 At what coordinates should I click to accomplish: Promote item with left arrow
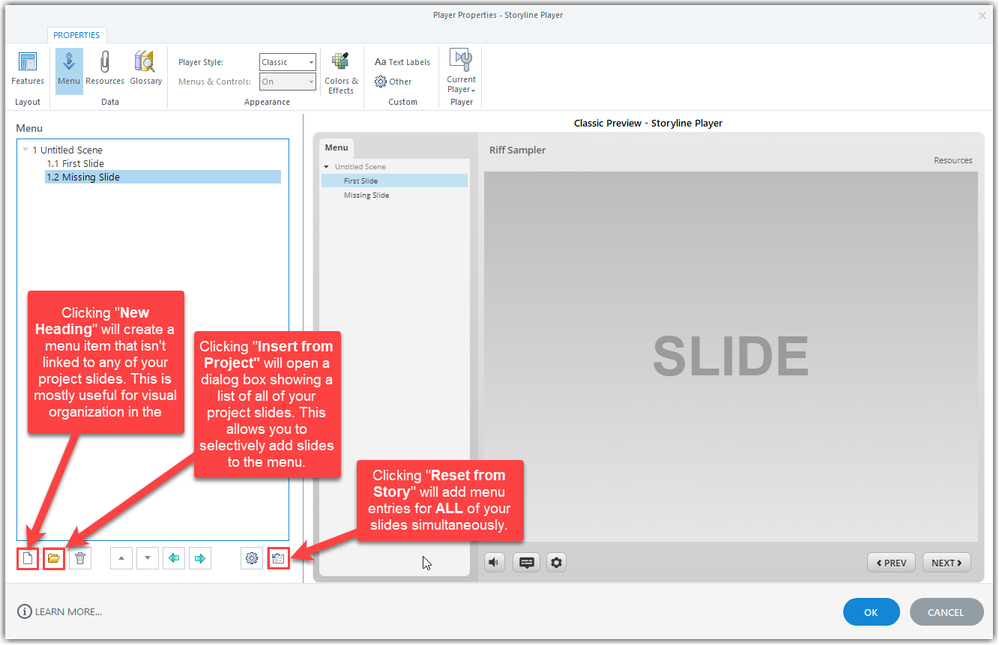(174, 559)
